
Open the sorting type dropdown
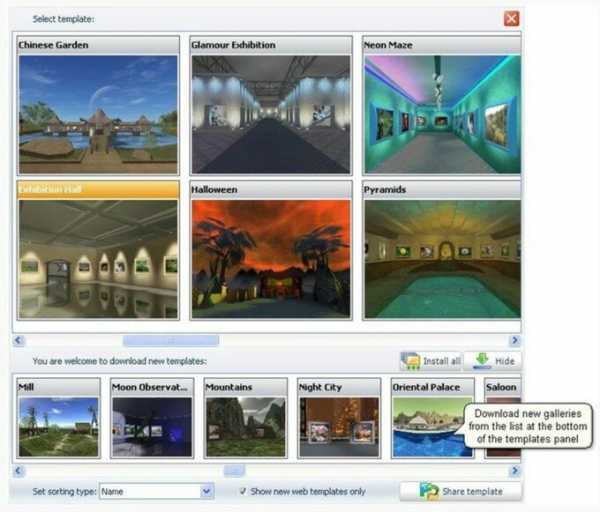pos(207,491)
